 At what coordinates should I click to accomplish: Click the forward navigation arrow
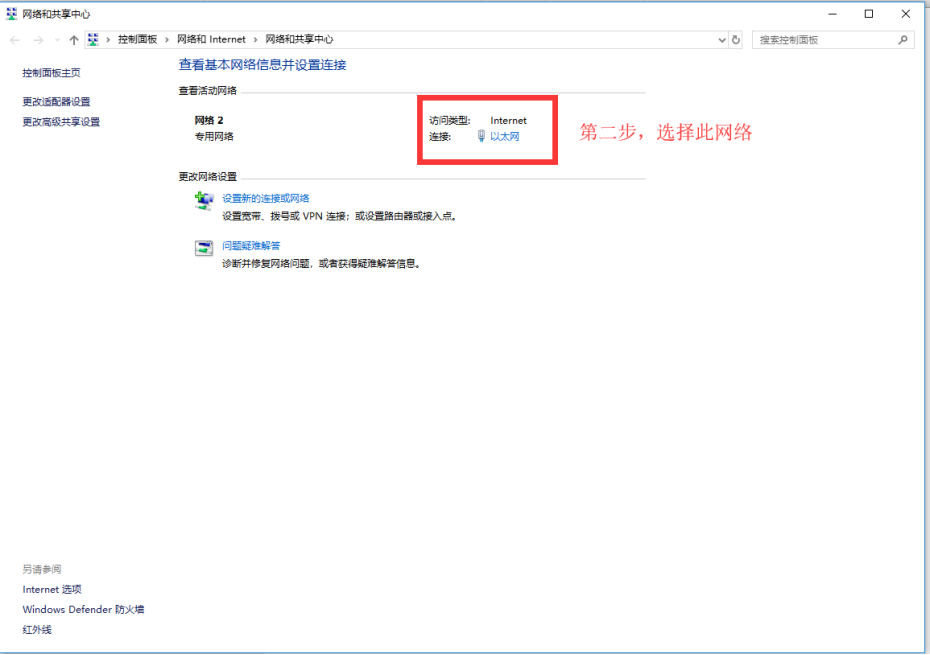37,39
